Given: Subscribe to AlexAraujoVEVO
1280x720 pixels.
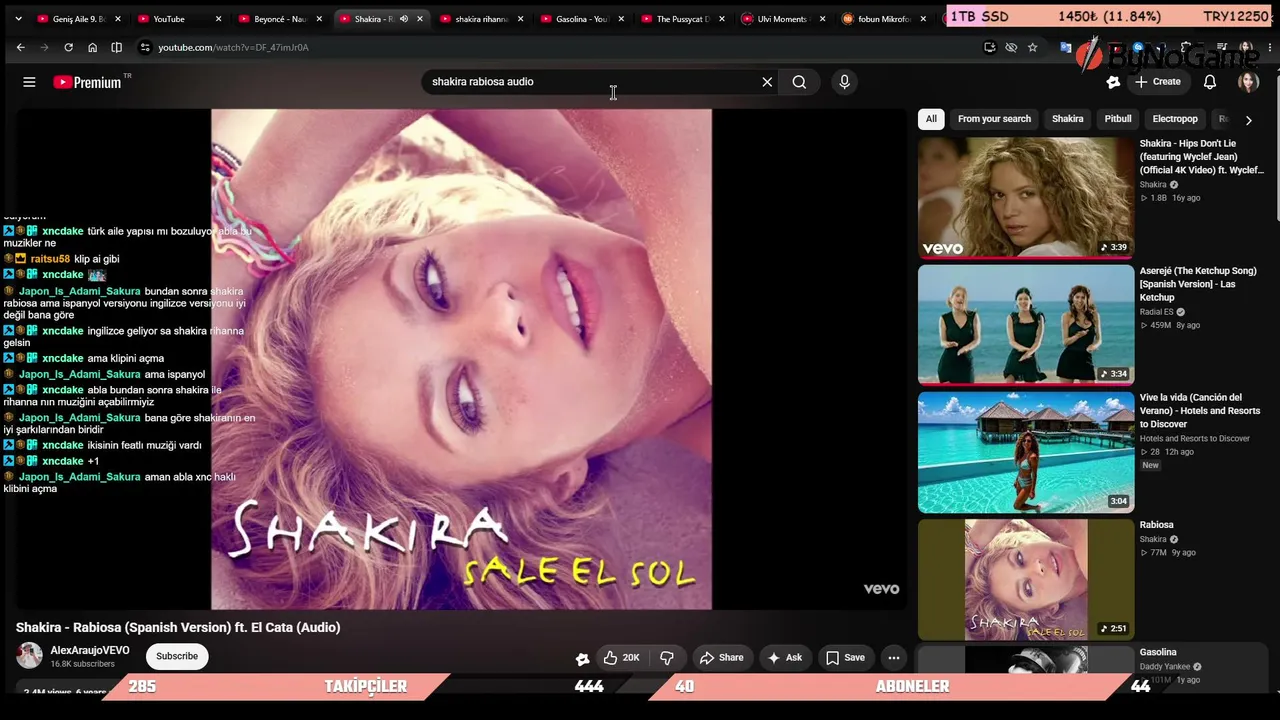Looking at the screenshot, I should click(177, 656).
